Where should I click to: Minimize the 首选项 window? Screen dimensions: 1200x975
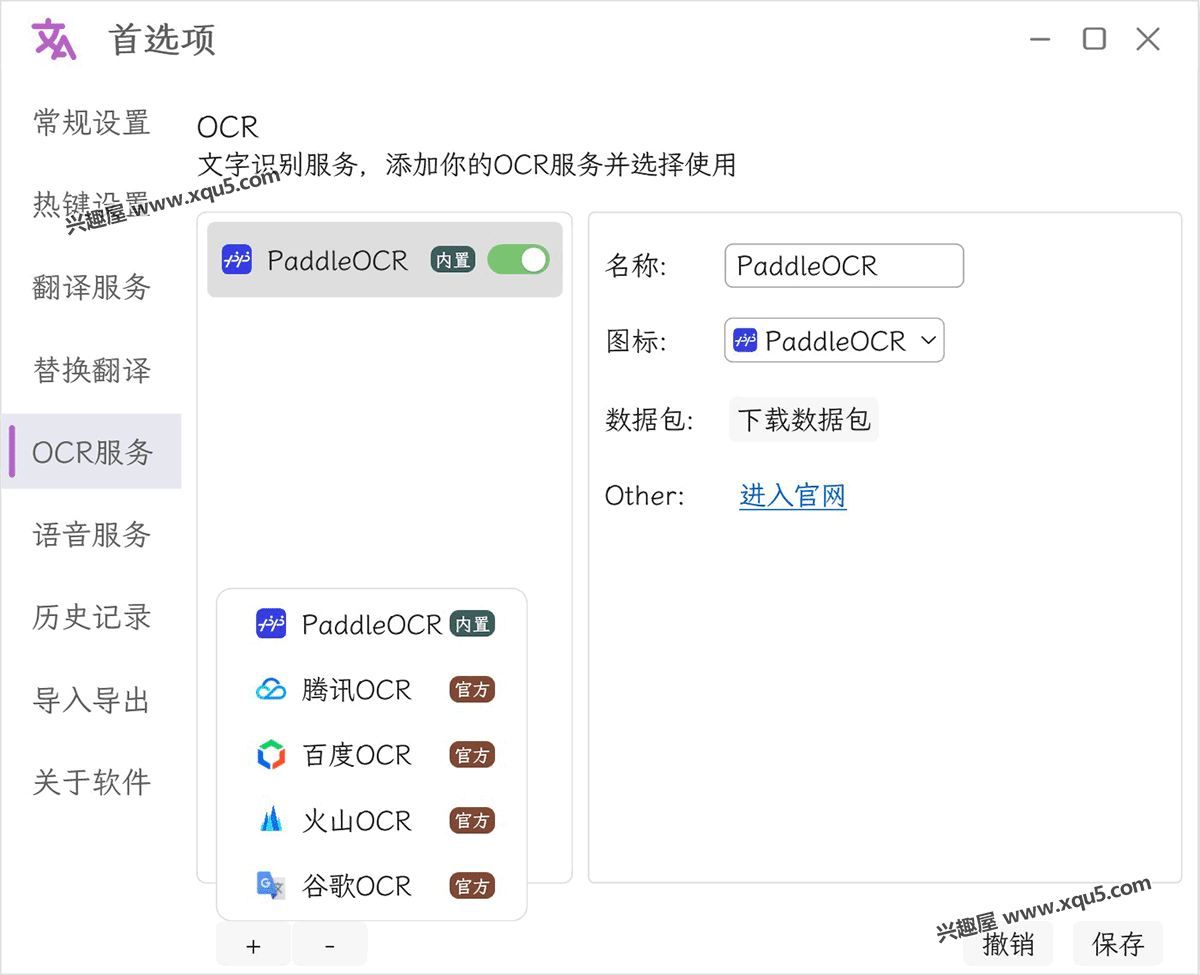click(x=1040, y=40)
